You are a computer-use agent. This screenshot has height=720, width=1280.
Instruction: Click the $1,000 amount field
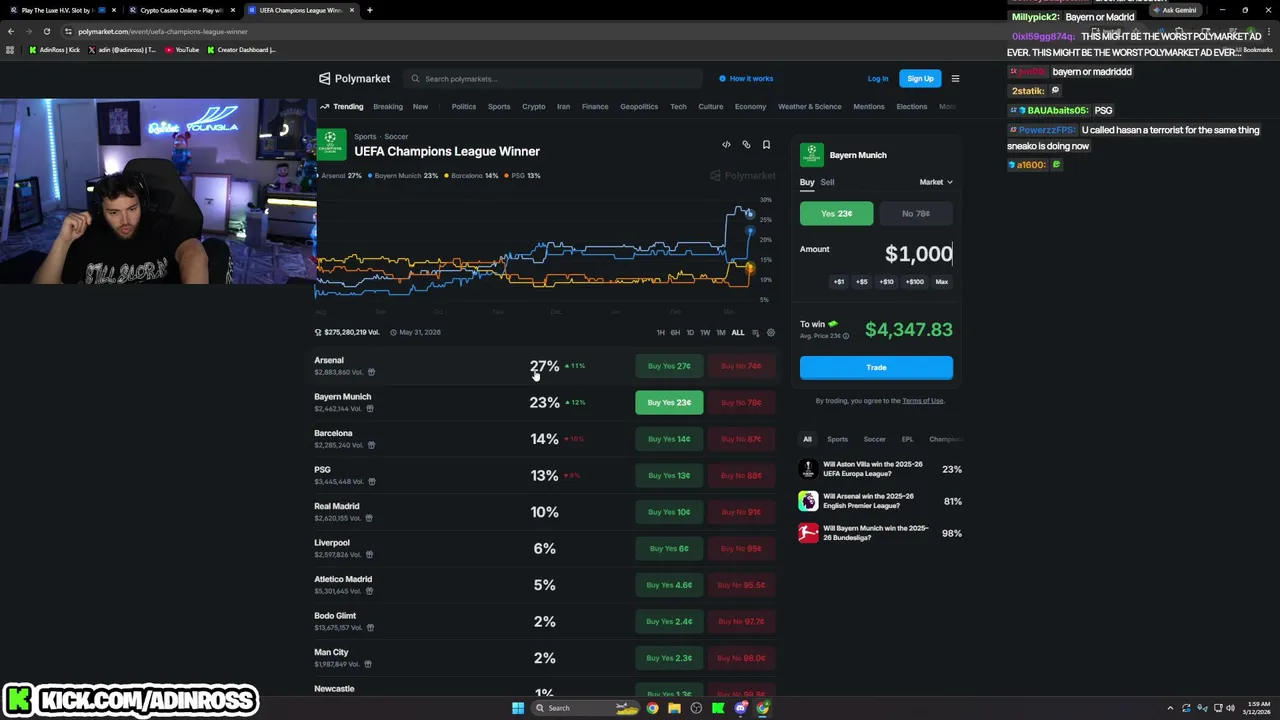tap(919, 254)
